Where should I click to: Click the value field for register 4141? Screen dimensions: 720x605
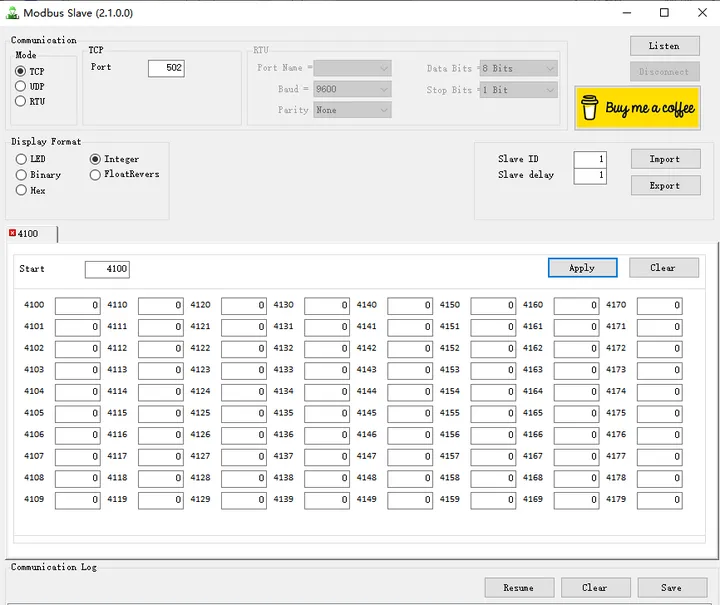410,327
